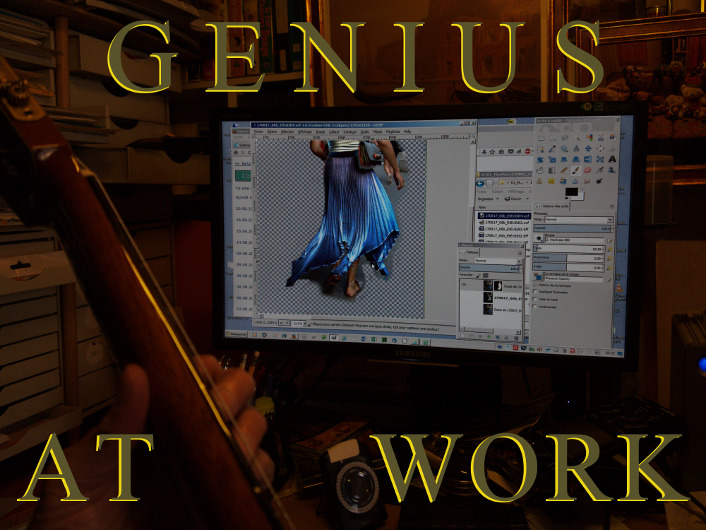Select the middle layer 170817_06b in layers dialog
Viewport: 706px width, 530px height.
pyautogui.click(x=491, y=297)
